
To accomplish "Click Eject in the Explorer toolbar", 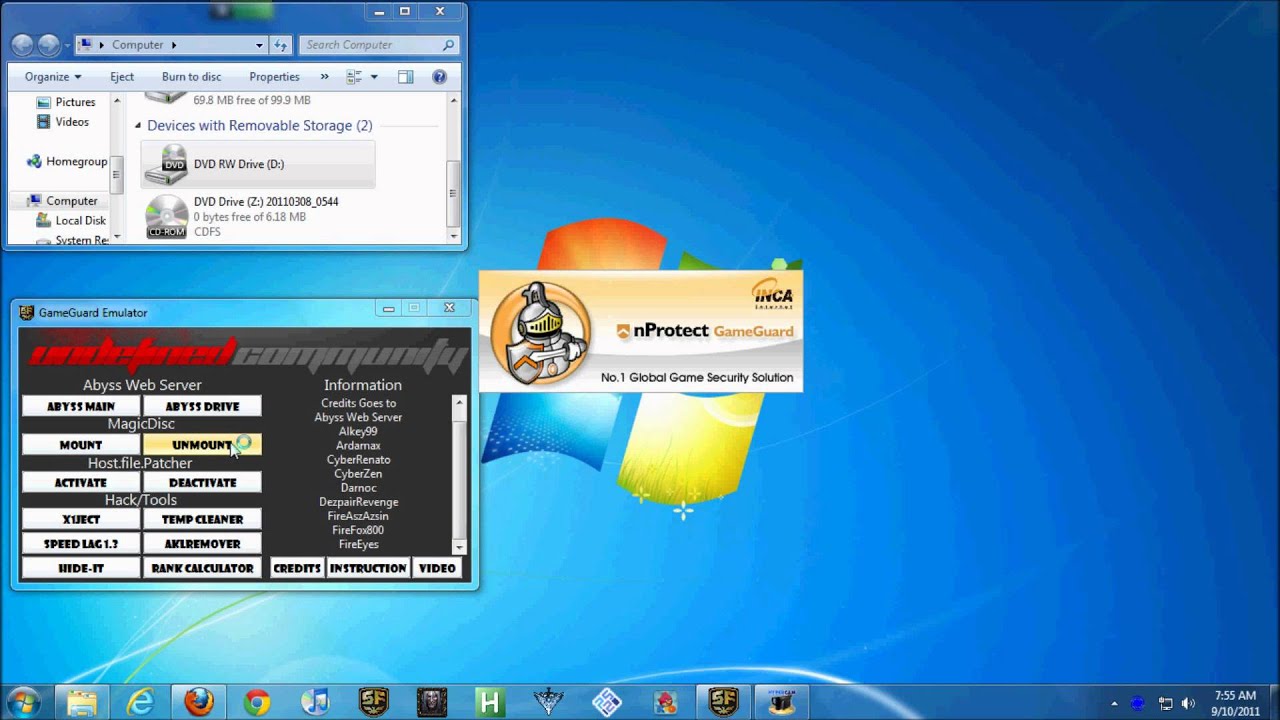I will click(x=122, y=77).
